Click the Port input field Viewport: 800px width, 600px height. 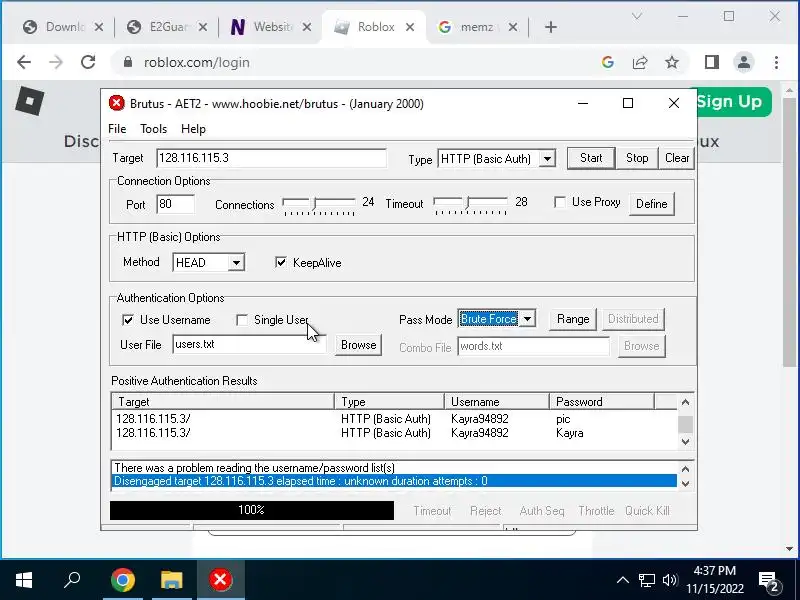(176, 204)
